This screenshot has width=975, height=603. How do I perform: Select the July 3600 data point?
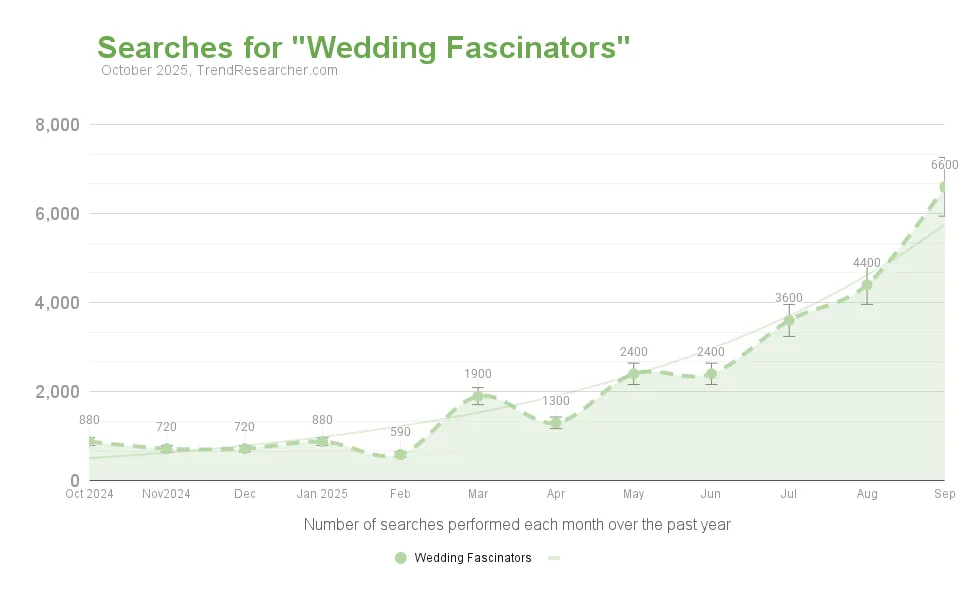(789, 320)
